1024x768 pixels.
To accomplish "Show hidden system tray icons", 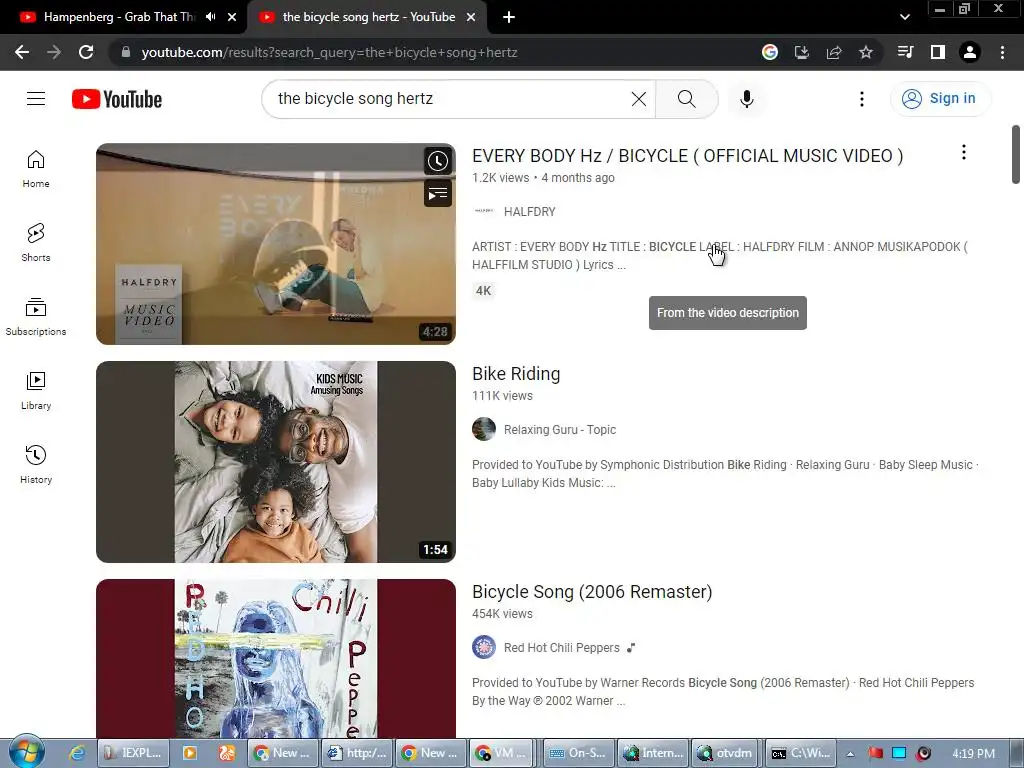I will pyautogui.click(x=850, y=754).
